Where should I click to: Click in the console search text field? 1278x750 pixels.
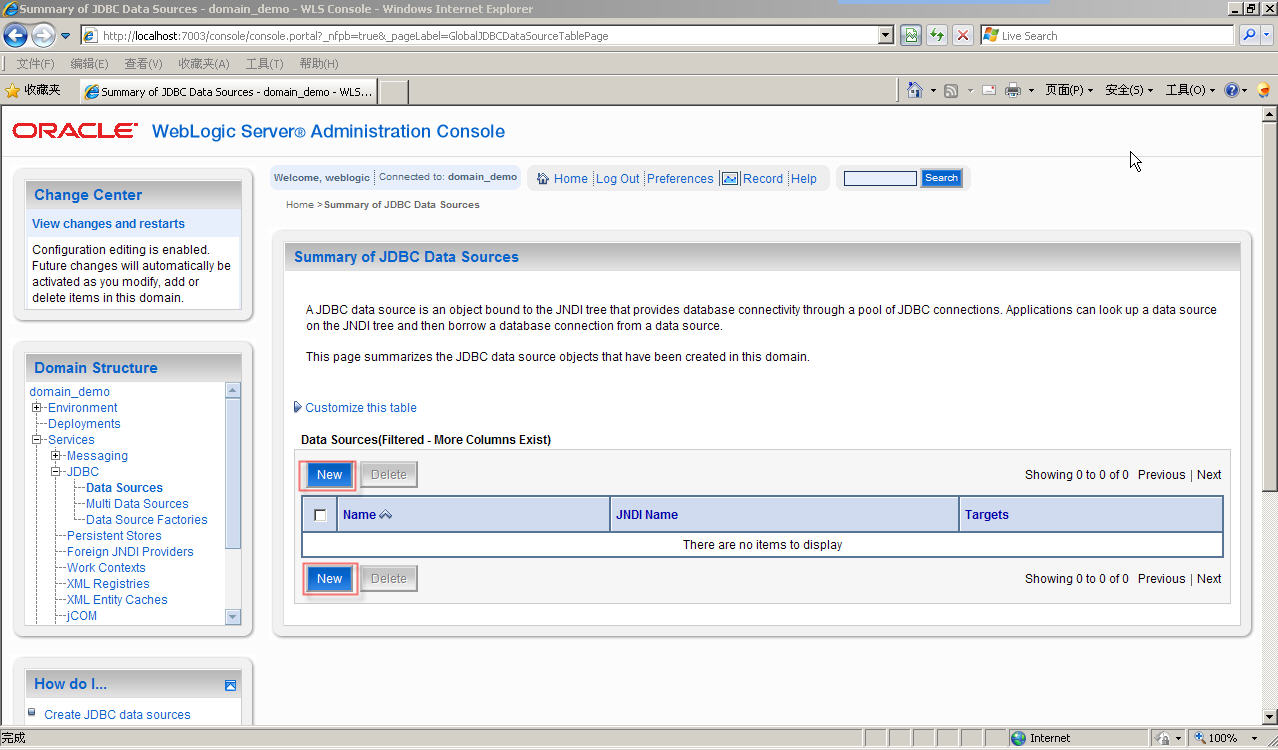pyautogui.click(x=880, y=178)
